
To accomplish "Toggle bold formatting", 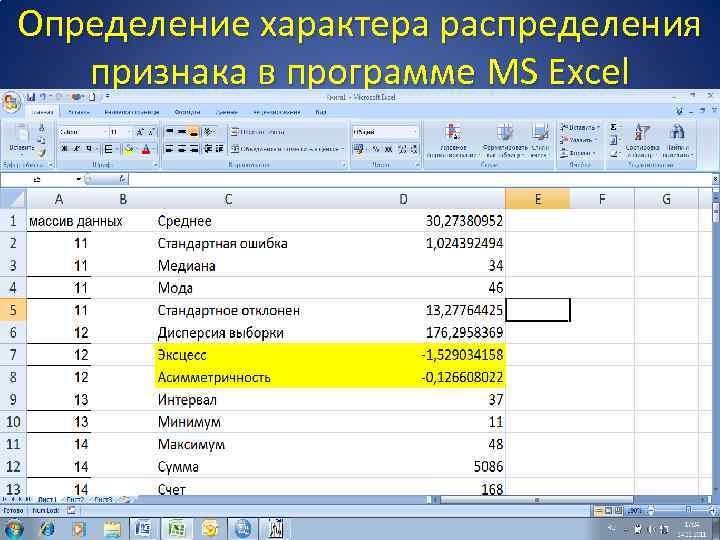I will tap(65, 149).
